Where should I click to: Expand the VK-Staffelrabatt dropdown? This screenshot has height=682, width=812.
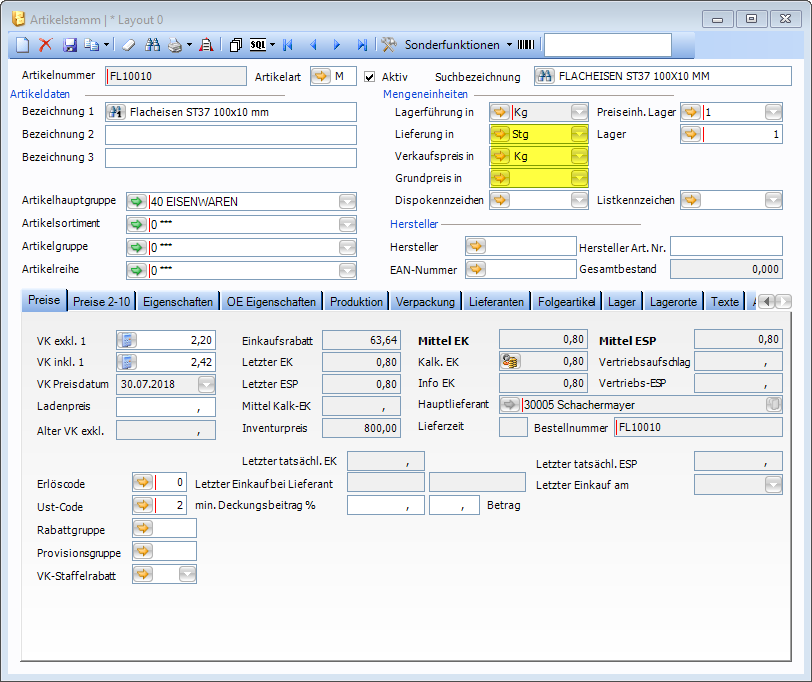[x=187, y=574]
